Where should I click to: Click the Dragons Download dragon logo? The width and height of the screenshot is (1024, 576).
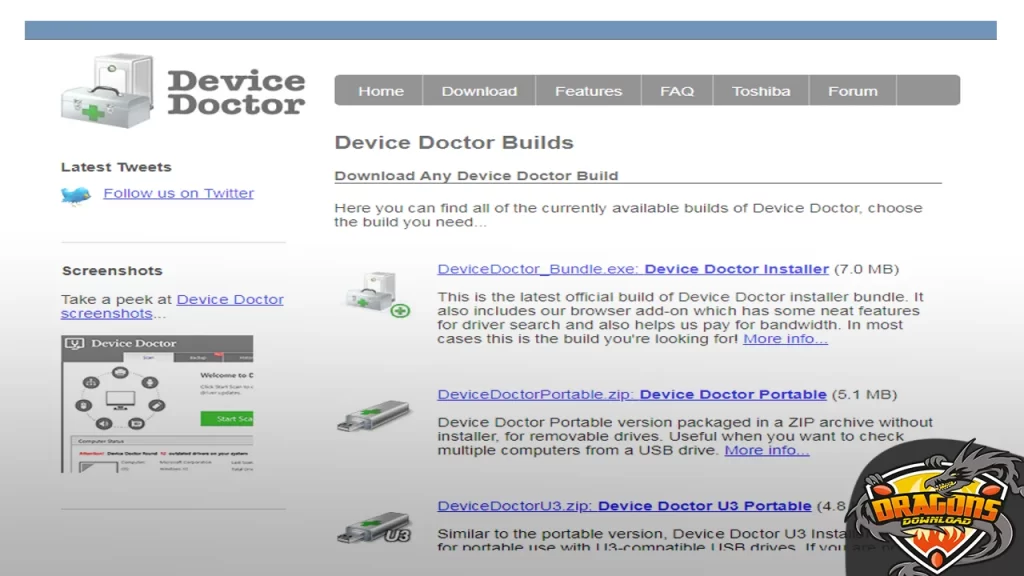point(938,510)
